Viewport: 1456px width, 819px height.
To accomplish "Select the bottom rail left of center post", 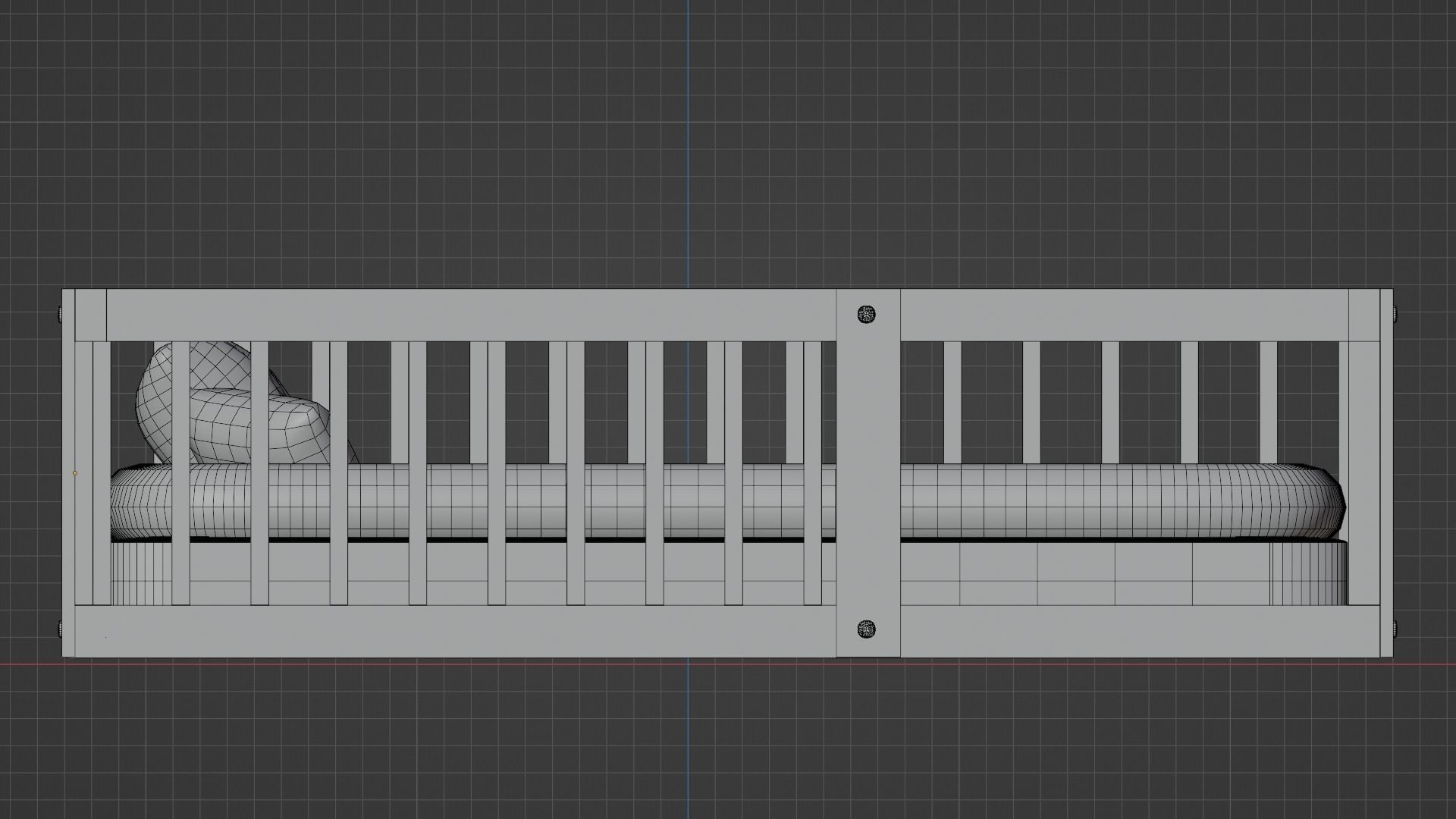I will click(455, 632).
